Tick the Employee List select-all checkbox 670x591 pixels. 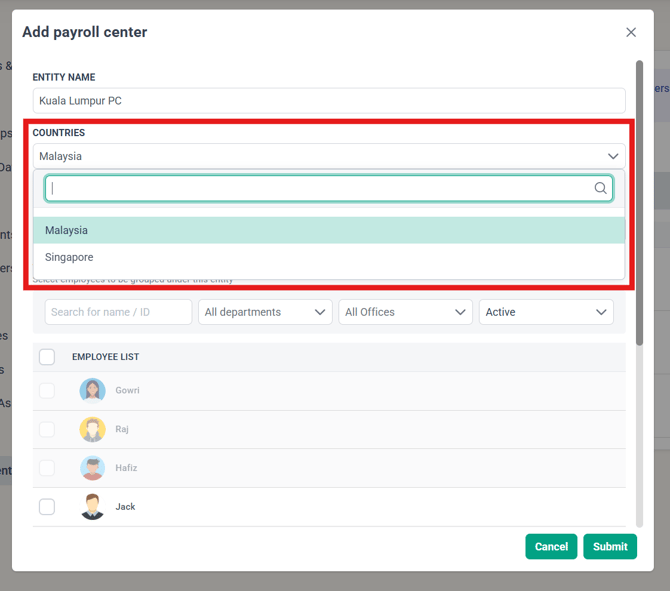[x=47, y=357]
